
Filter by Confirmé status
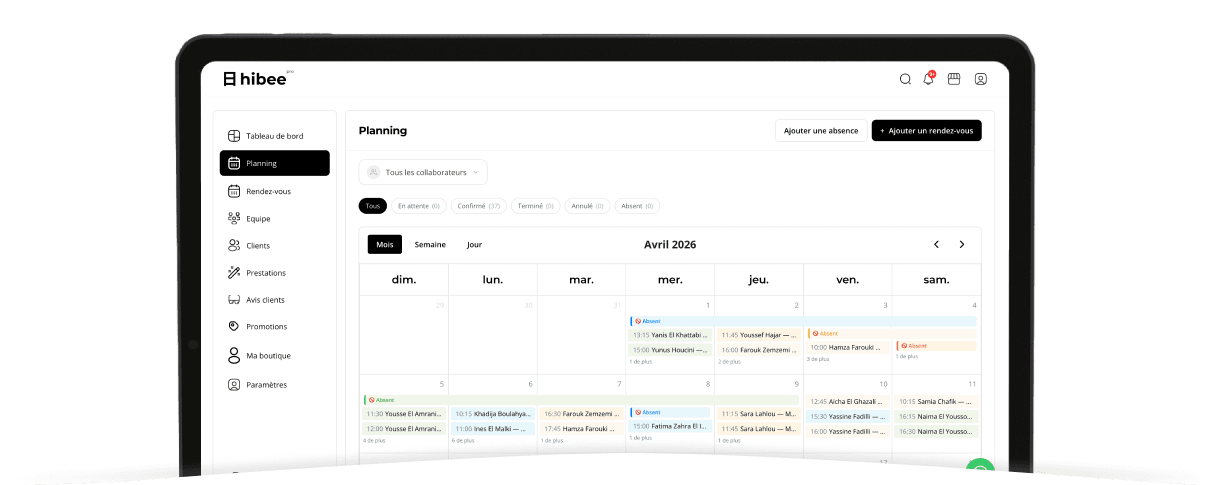[479, 206]
